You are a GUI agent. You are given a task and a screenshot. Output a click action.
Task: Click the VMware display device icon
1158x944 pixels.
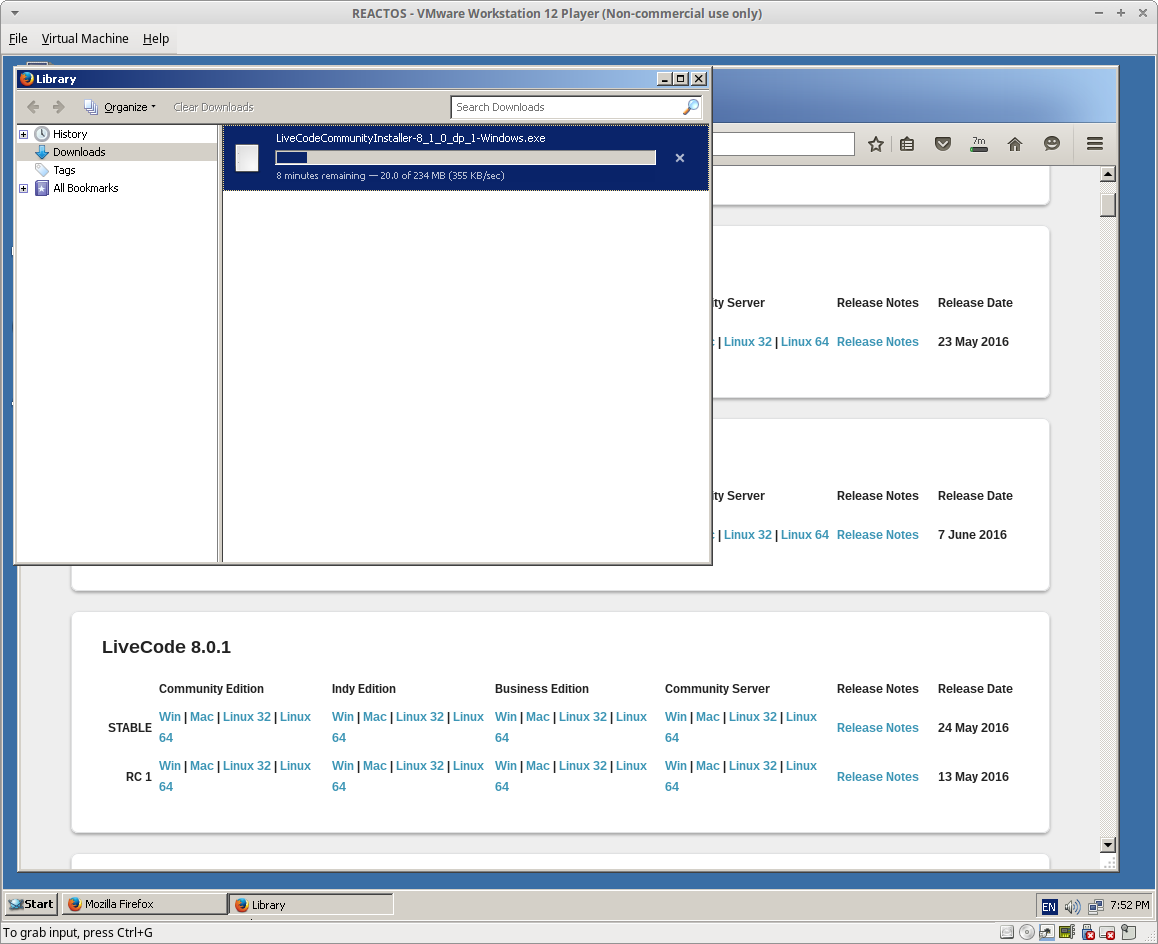pos(1107,932)
